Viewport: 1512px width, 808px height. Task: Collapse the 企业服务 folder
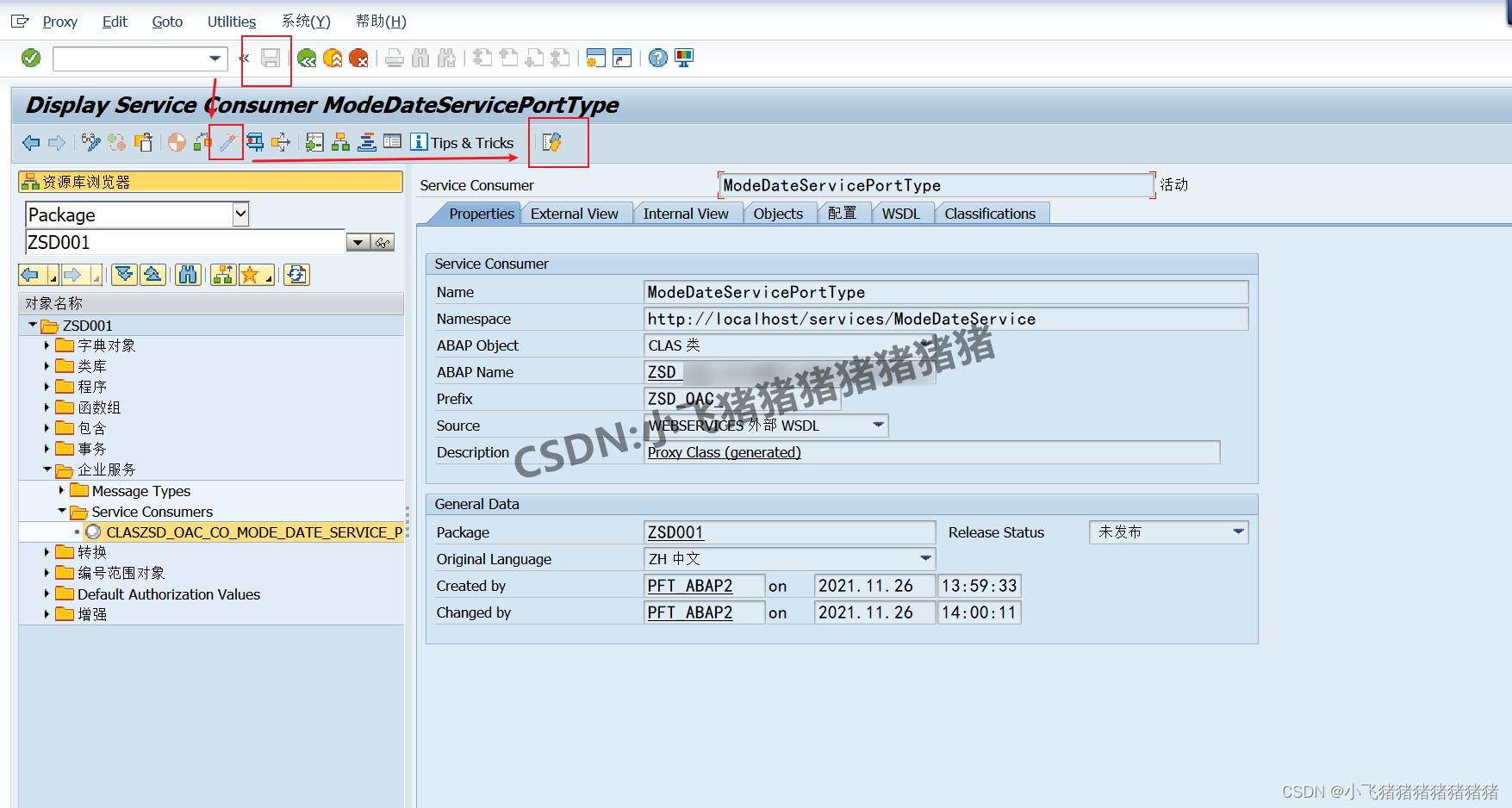tap(47, 469)
